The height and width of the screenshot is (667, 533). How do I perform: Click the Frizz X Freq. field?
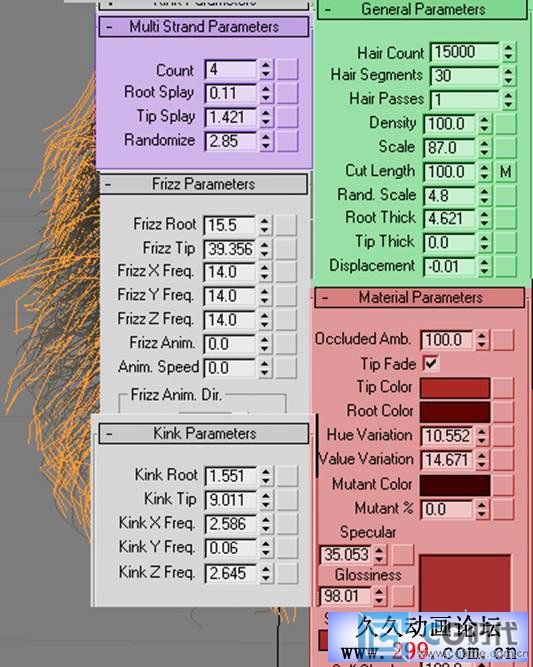[229, 272]
